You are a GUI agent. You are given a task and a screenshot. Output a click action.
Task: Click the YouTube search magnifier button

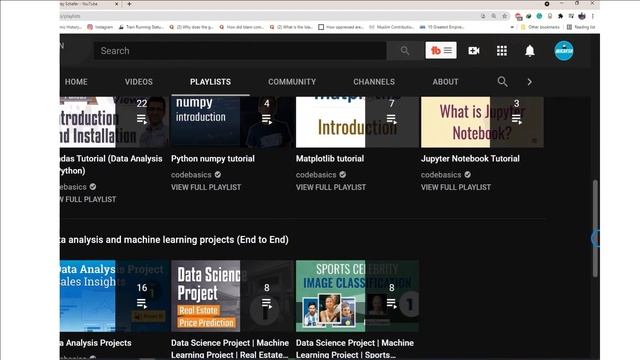point(404,51)
